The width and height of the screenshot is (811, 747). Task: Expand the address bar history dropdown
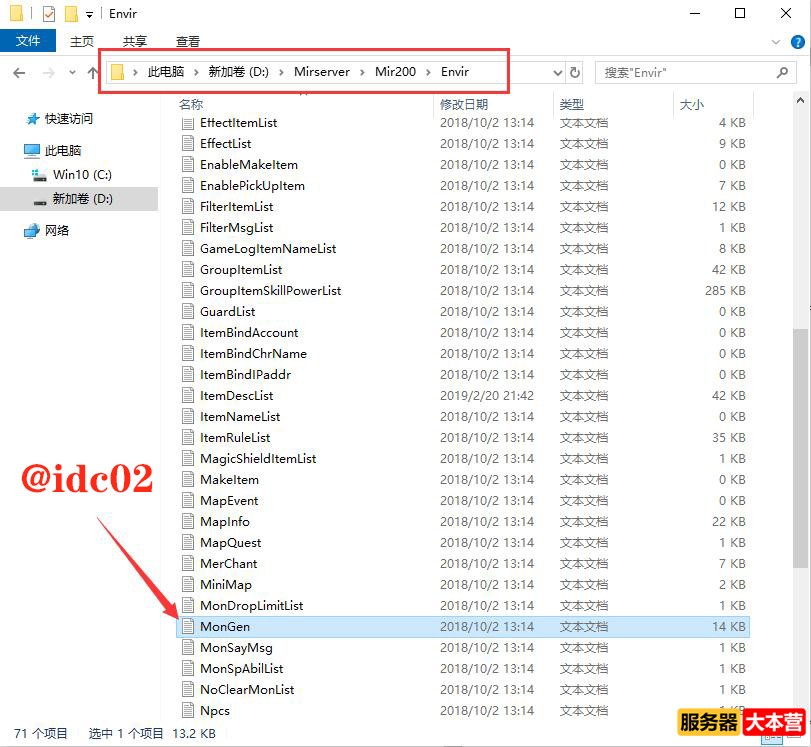[x=558, y=72]
